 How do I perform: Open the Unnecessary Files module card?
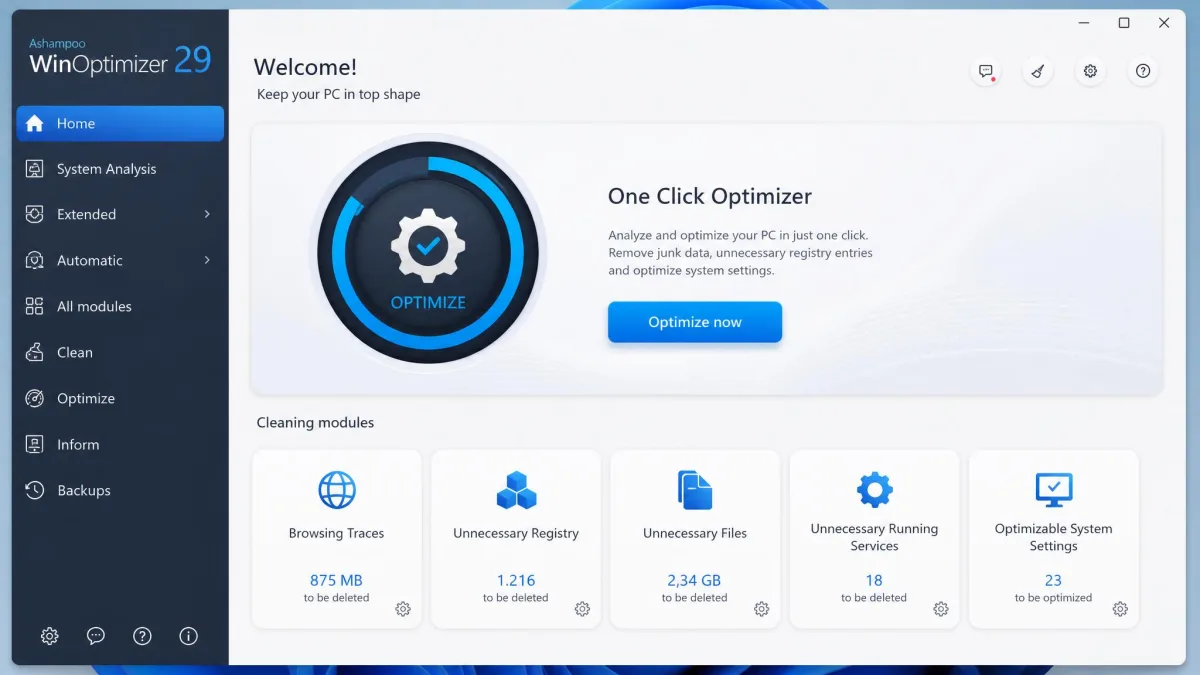pyautogui.click(x=695, y=539)
